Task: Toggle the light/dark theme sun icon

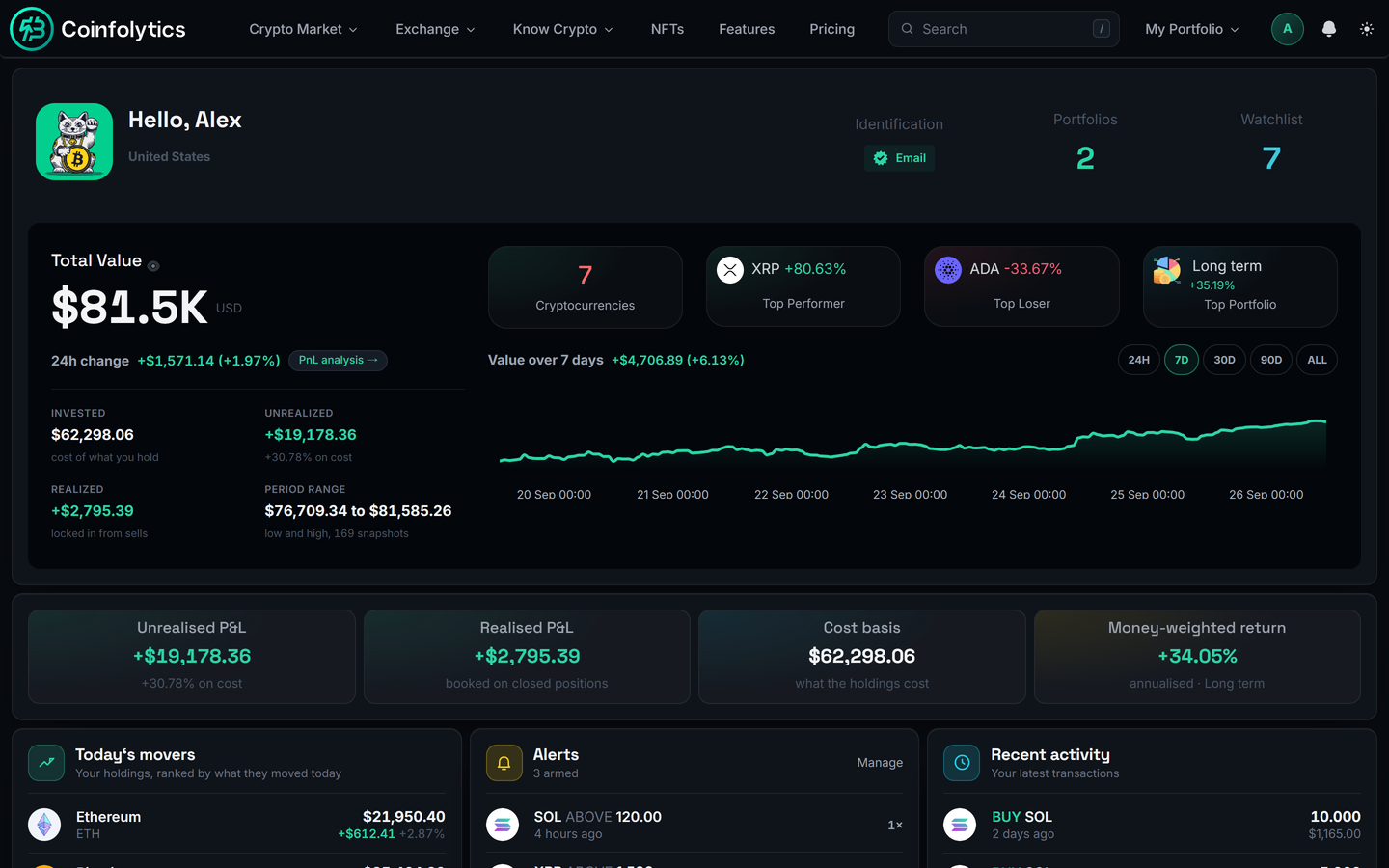Action: (x=1367, y=29)
